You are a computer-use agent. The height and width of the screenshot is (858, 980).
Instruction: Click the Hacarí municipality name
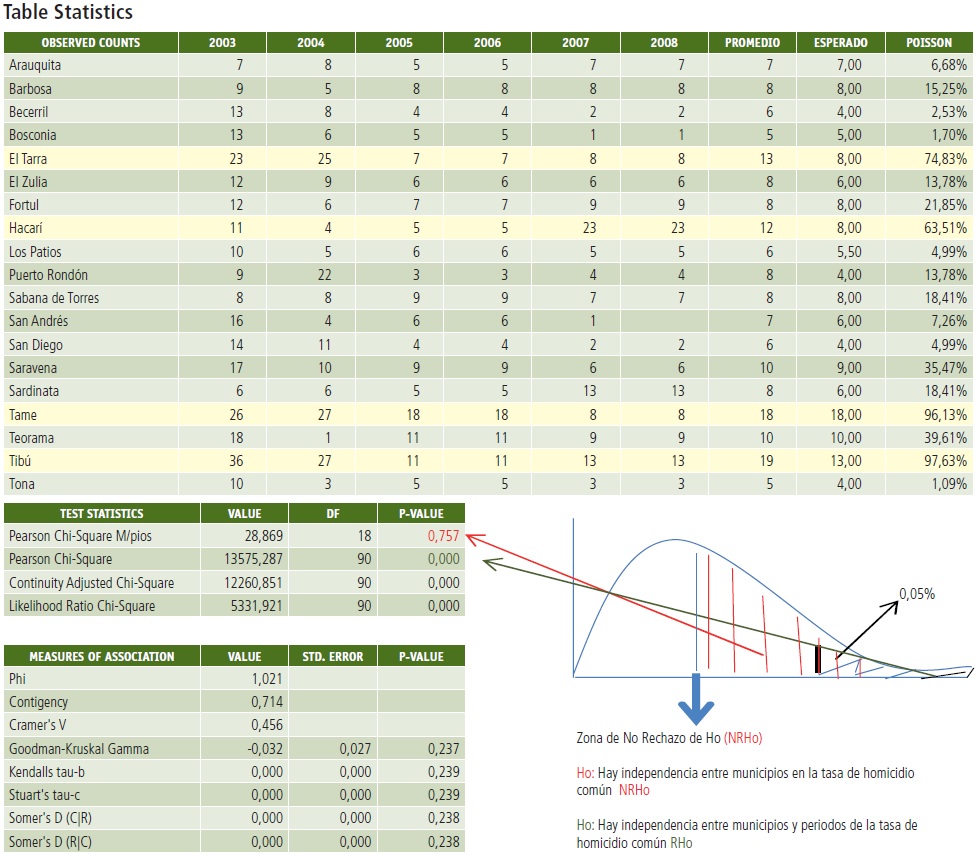point(26,228)
